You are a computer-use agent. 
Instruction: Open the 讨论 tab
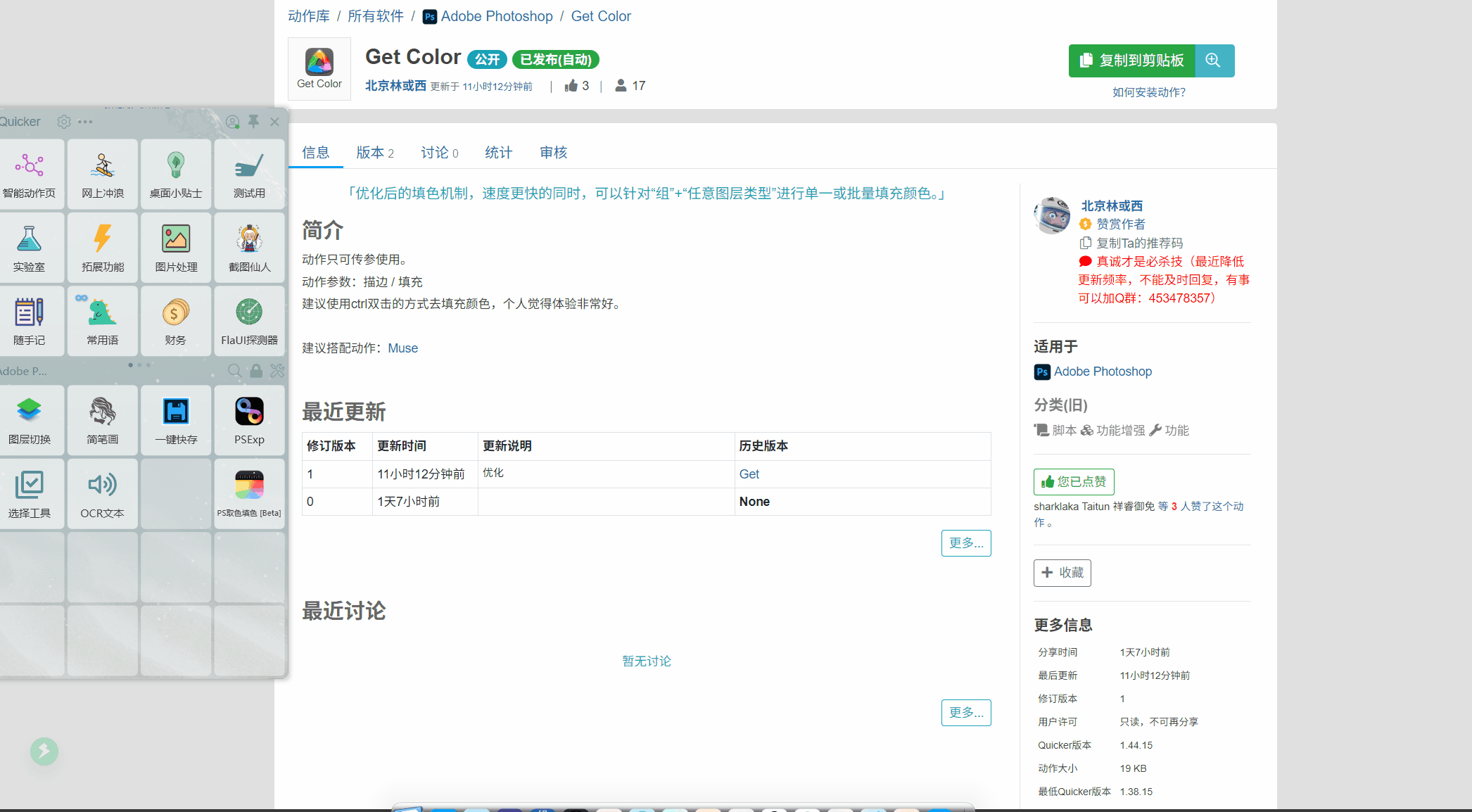tap(440, 153)
